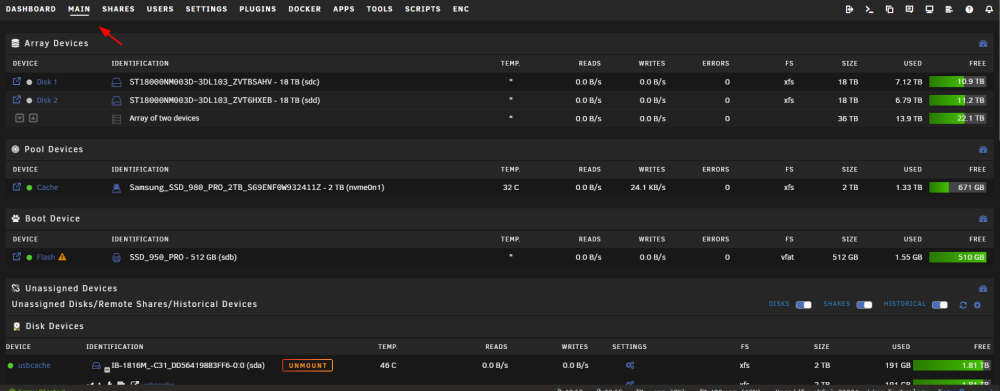Open Unassigned Devices settings gear icon
The height and width of the screenshot is (391, 1000).
click(977, 306)
